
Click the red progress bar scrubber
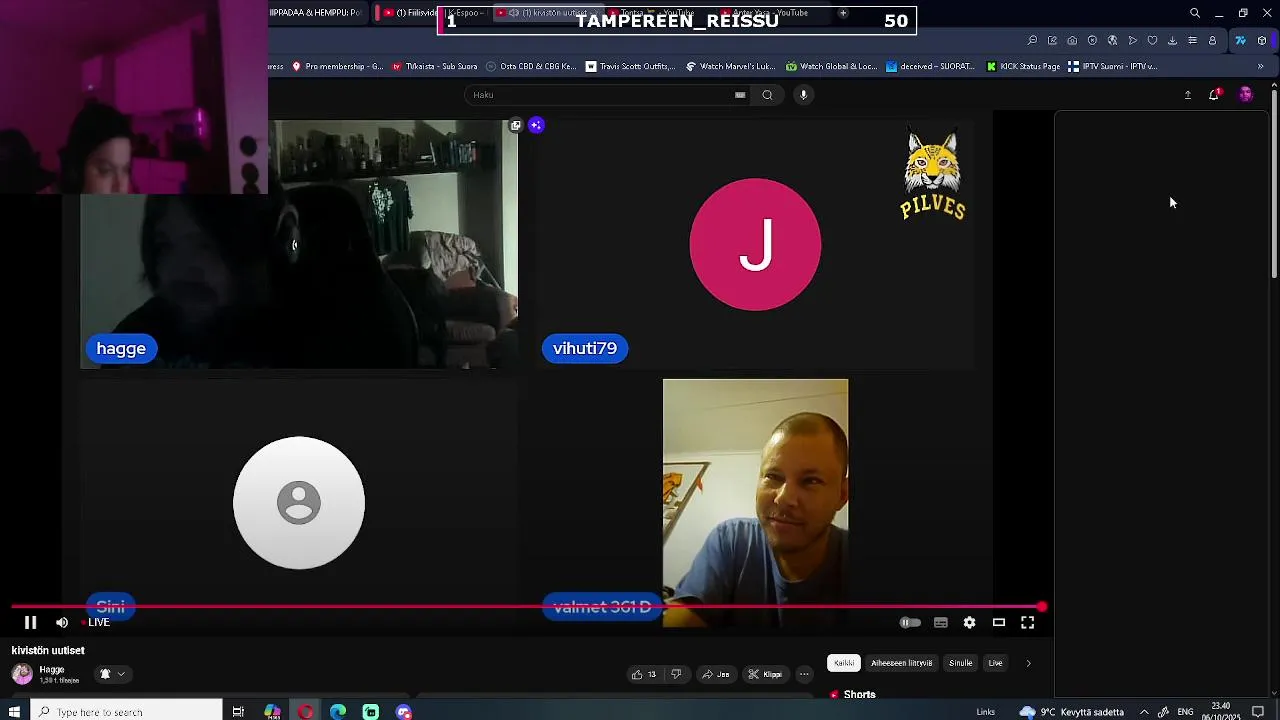coord(1042,606)
